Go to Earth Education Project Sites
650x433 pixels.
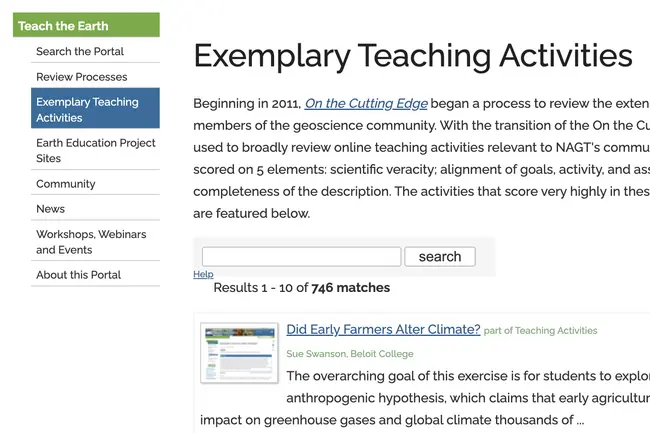95,150
